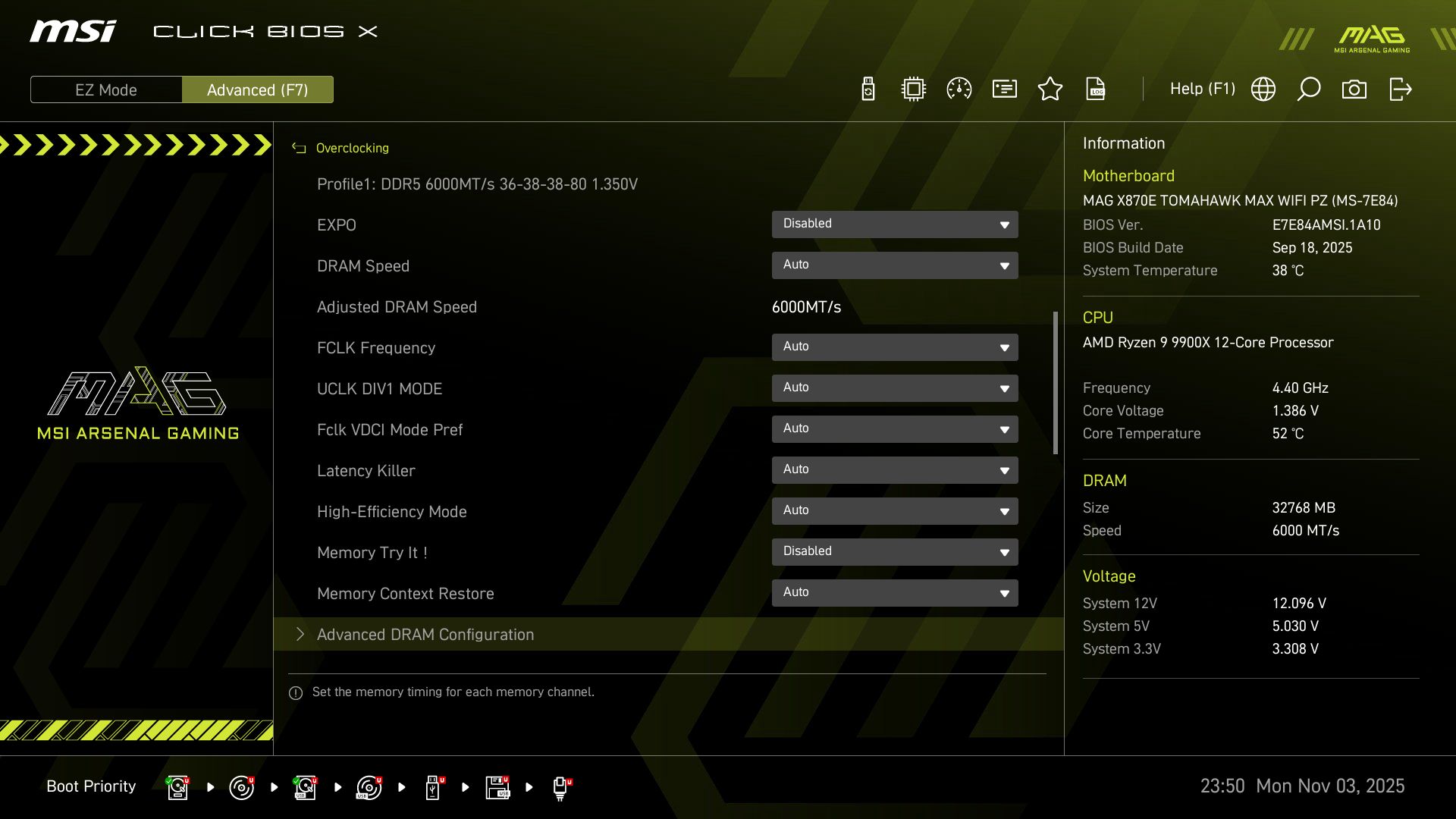Image resolution: width=1456 pixels, height=819 pixels.
Task: Open the CPU hardware information icon
Action: (x=913, y=89)
